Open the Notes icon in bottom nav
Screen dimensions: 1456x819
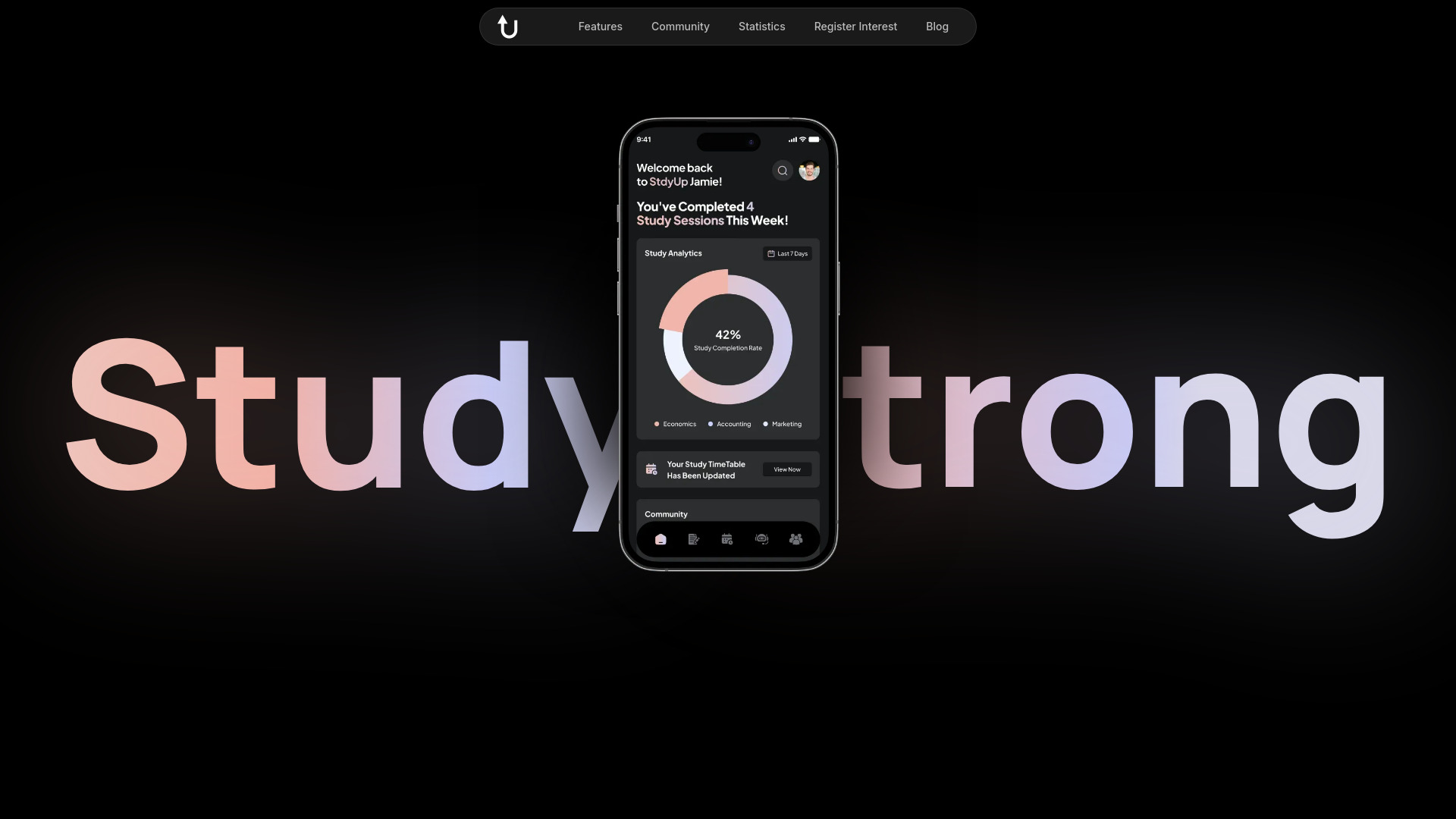coord(694,539)
